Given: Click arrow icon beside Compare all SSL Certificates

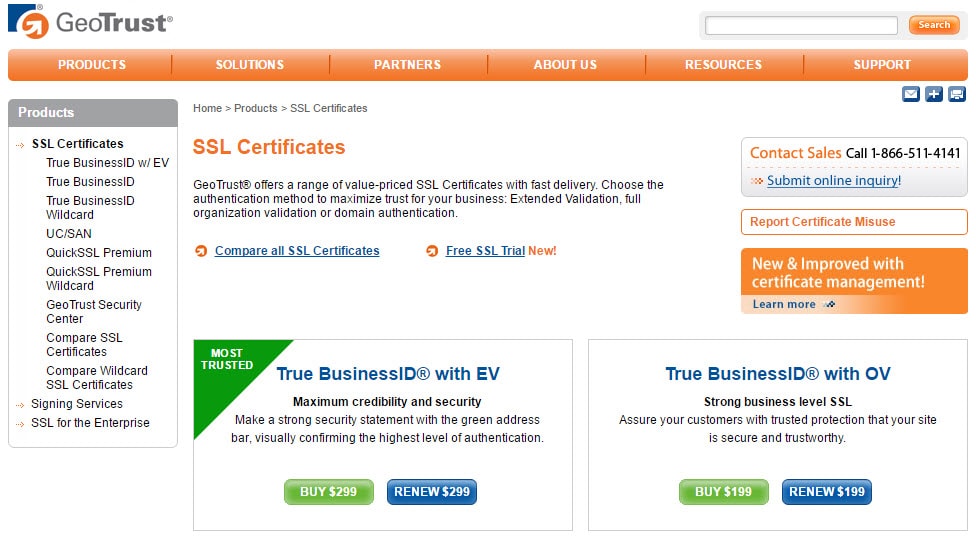Looking at the screenshot, I should point(201,251).
